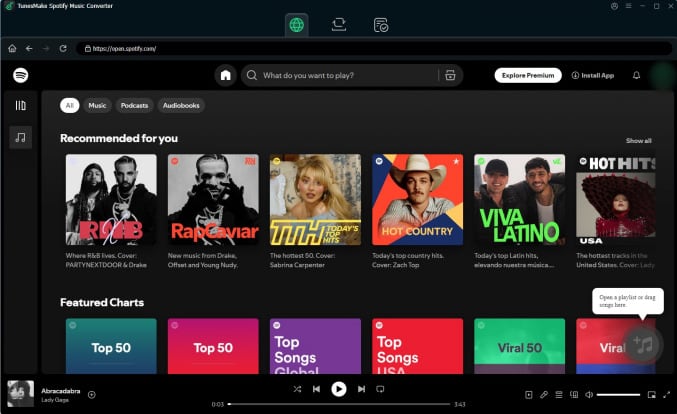The image size is (677, 414).
Task: Click the add music floating button
Action: (x=644, y=344)
